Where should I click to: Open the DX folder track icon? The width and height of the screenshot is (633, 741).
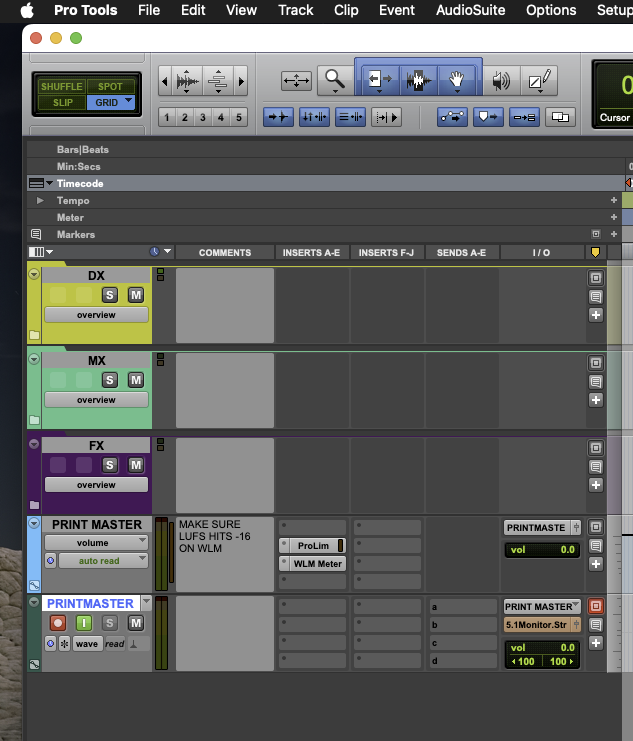[x=35, y=335]
